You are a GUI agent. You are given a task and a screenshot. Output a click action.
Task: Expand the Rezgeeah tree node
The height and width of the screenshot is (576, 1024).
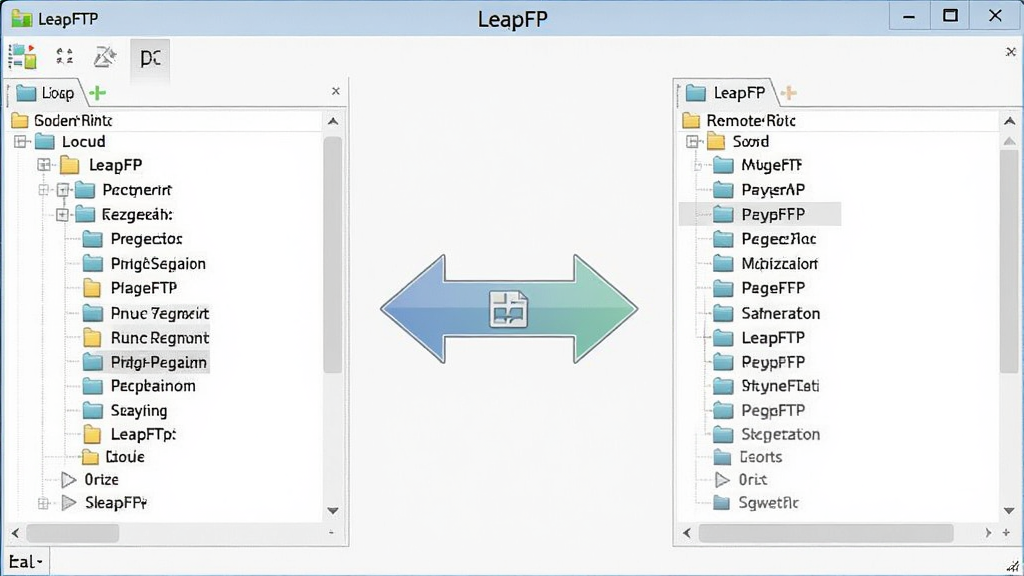point(63,214)
